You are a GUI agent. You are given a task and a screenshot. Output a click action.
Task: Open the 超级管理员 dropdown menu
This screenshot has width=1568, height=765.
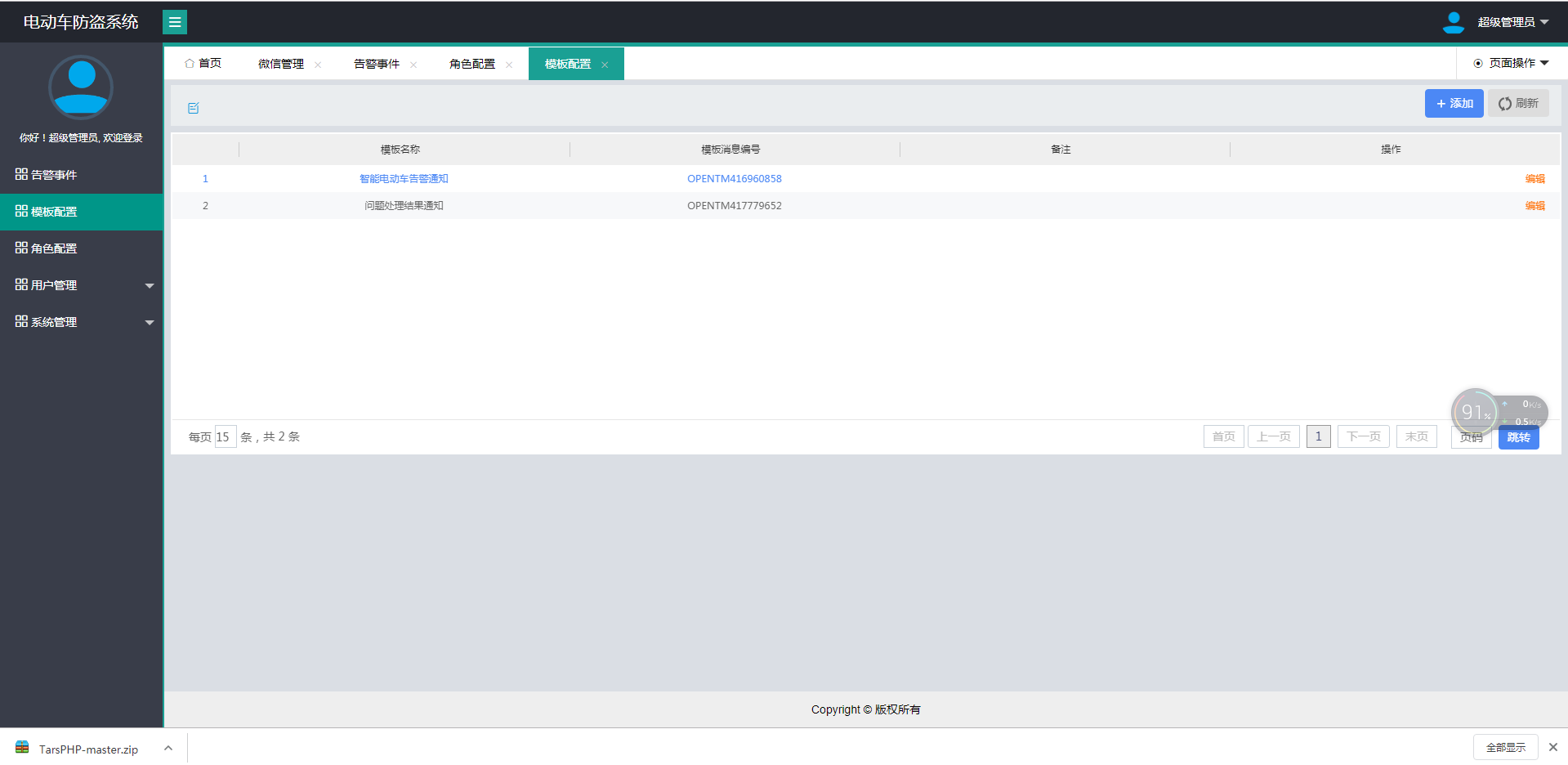(x=1512, y=22)
